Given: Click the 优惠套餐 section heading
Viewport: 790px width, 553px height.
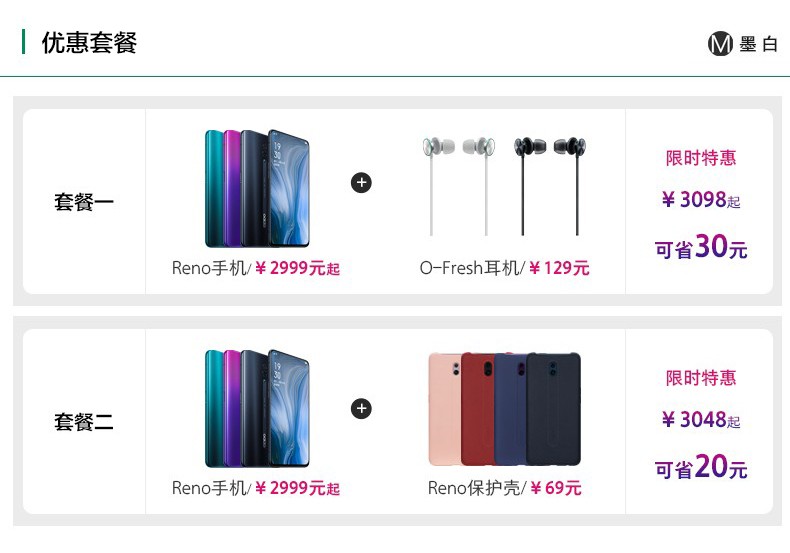Looking at the screenshot, I should pos(89,42).
